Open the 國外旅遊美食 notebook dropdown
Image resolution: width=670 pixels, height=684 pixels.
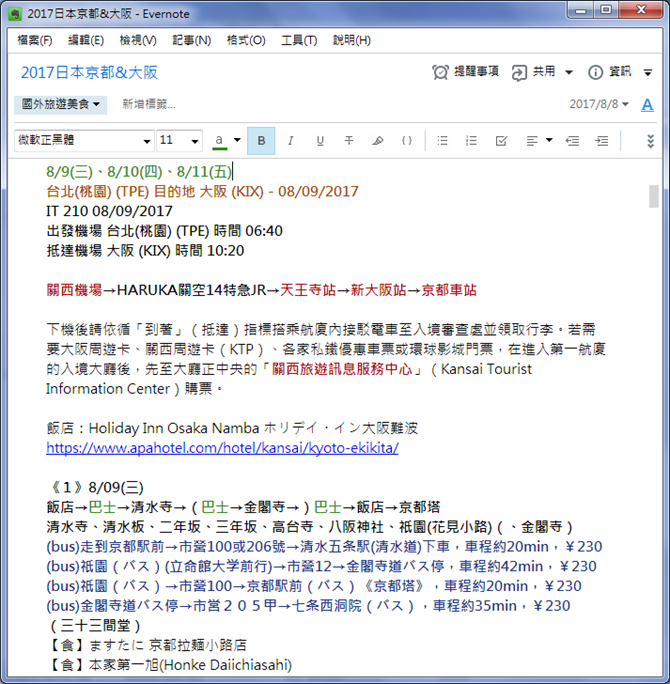tap(61, 104)
